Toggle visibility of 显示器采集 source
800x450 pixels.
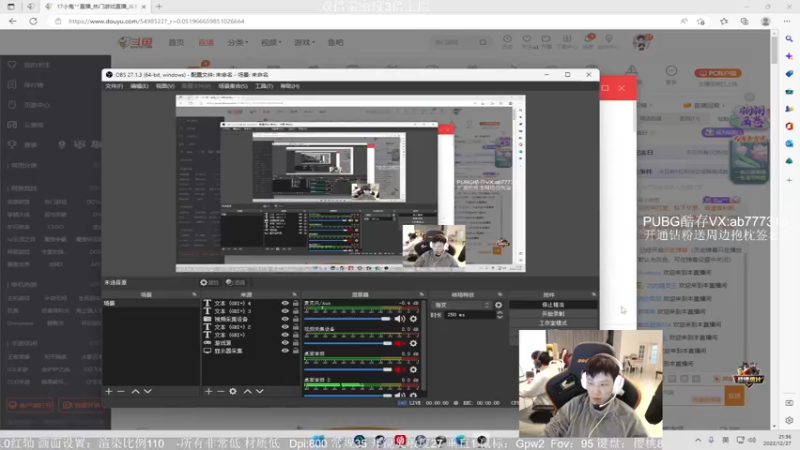(x=285, y=351)
